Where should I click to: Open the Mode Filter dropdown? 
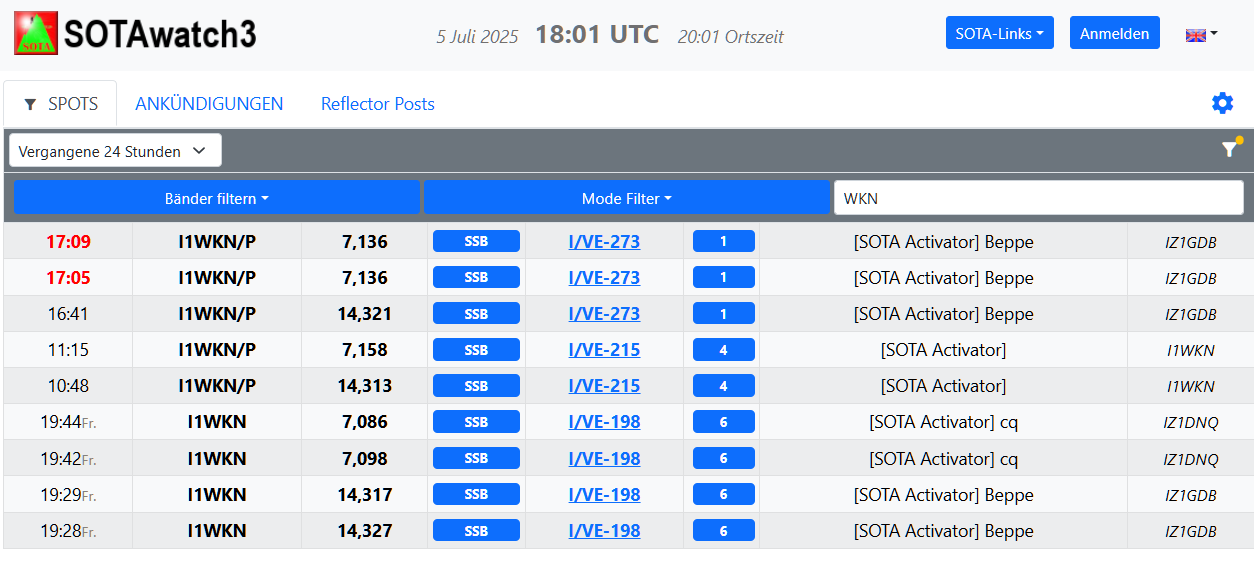[x=626, y=198]
